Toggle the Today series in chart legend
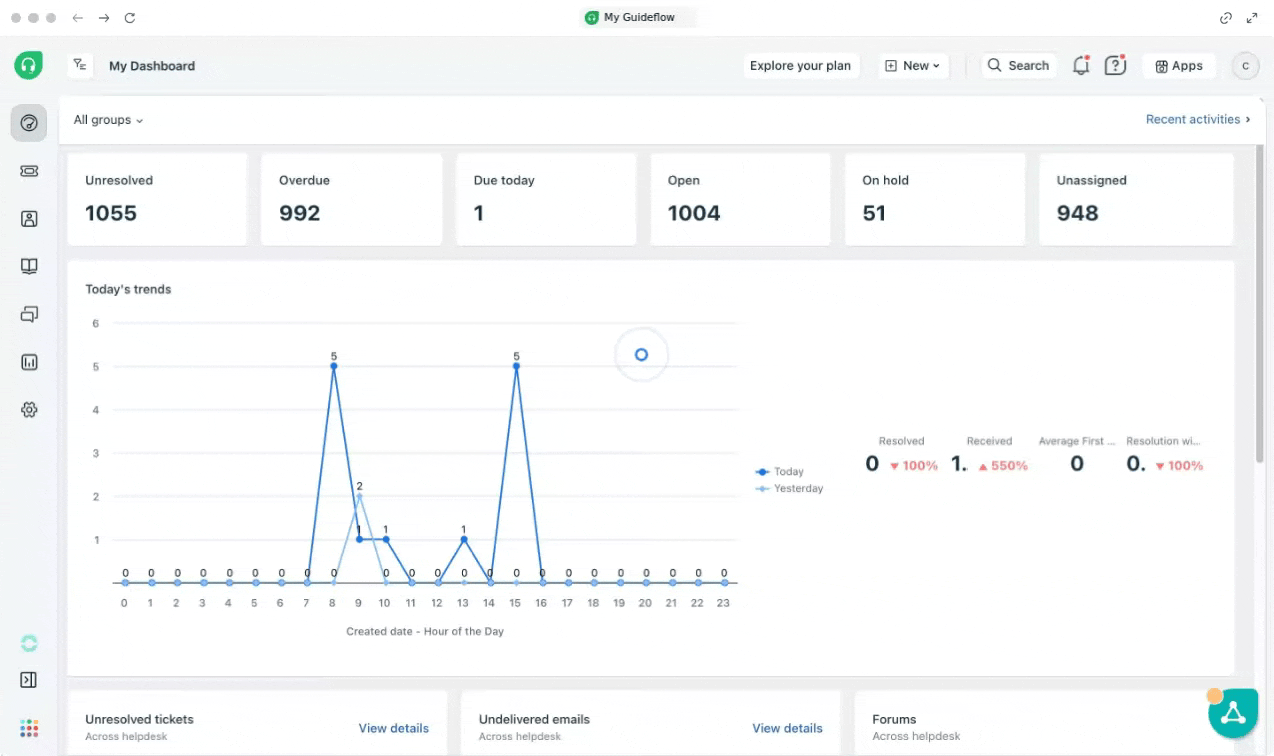This screenshot has height=756, width=1274. [x=780, y=471]
